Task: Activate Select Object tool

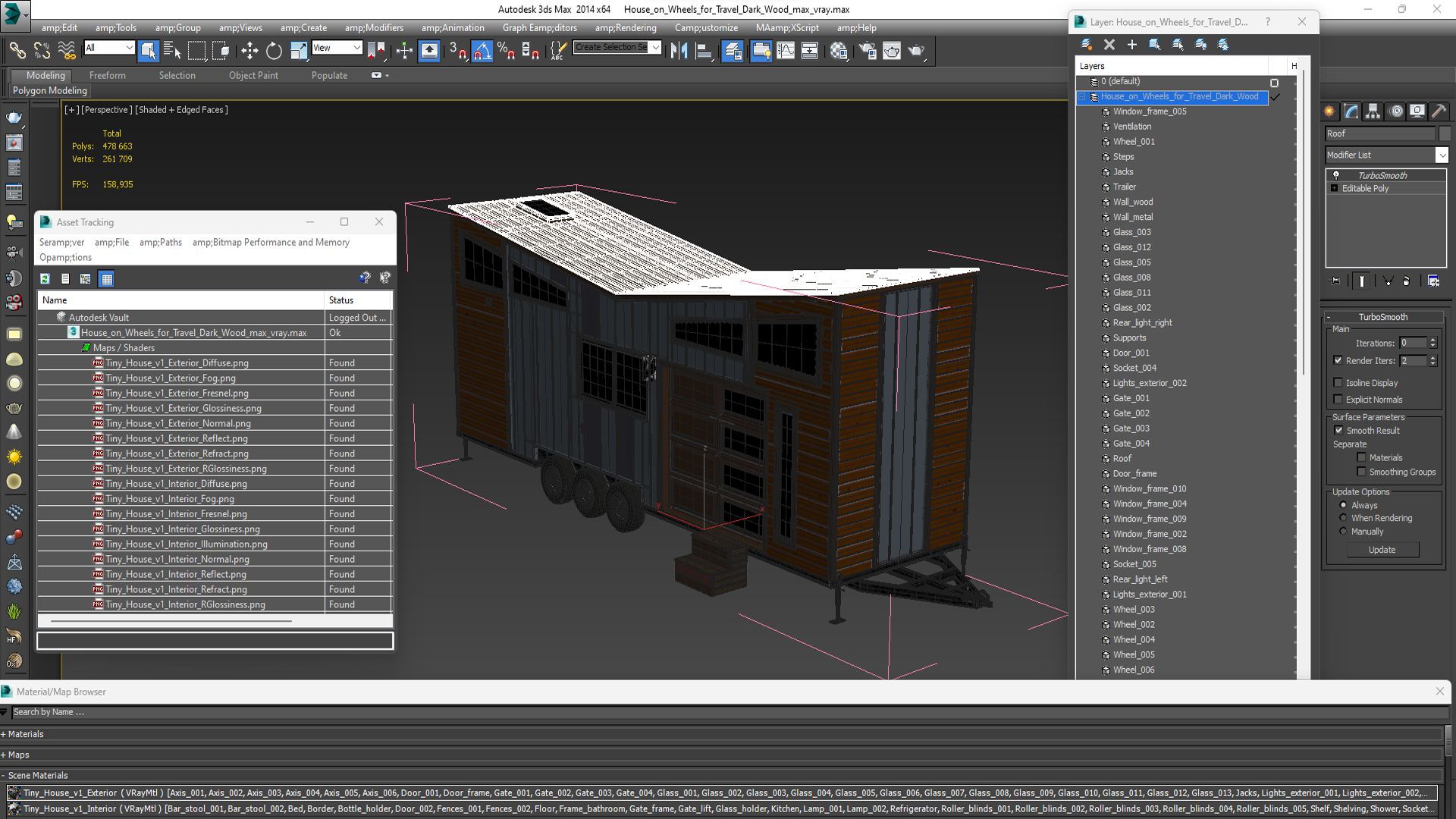Action: point(149,51)
